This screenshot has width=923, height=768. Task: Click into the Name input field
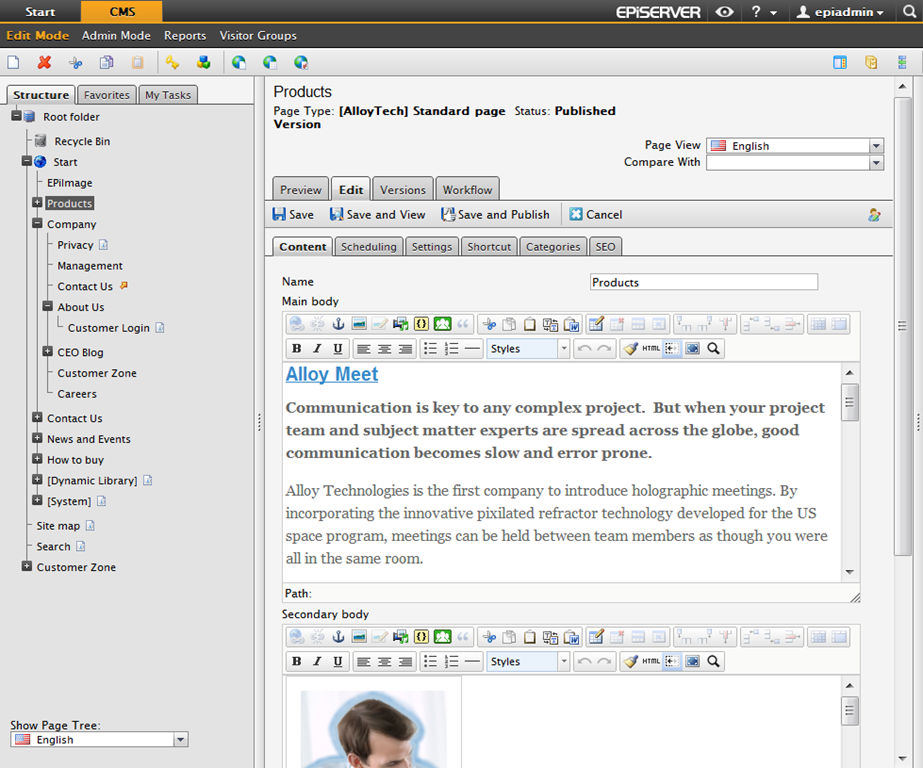click(703, 282)
